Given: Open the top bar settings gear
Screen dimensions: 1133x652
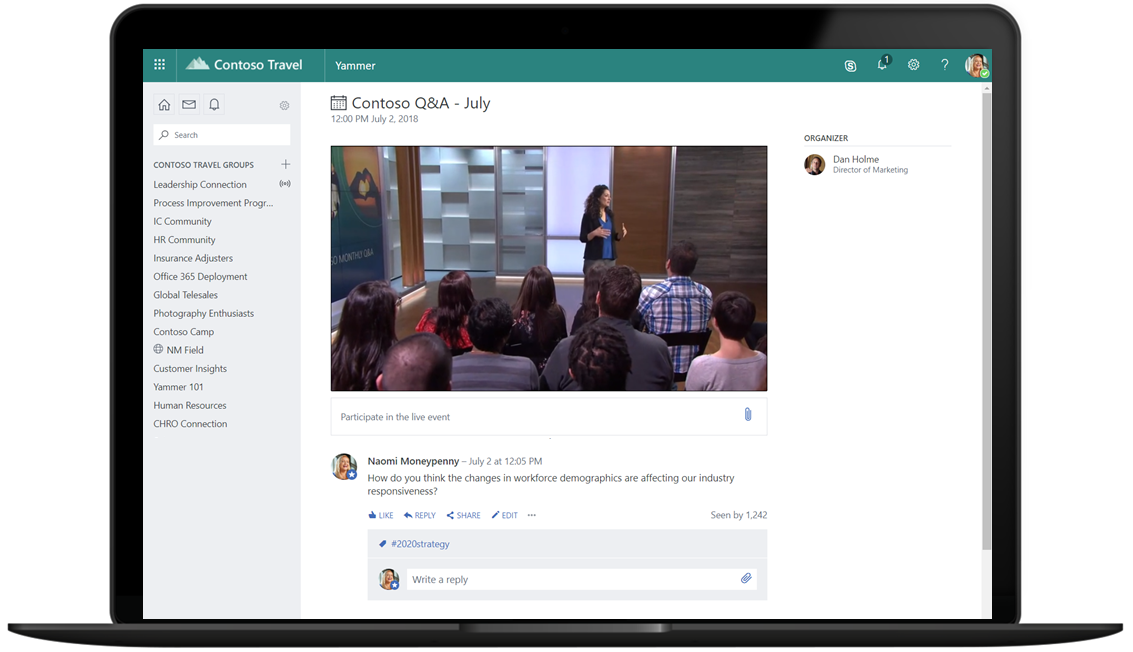Looking at the screenshot, I should coord(913,64).
